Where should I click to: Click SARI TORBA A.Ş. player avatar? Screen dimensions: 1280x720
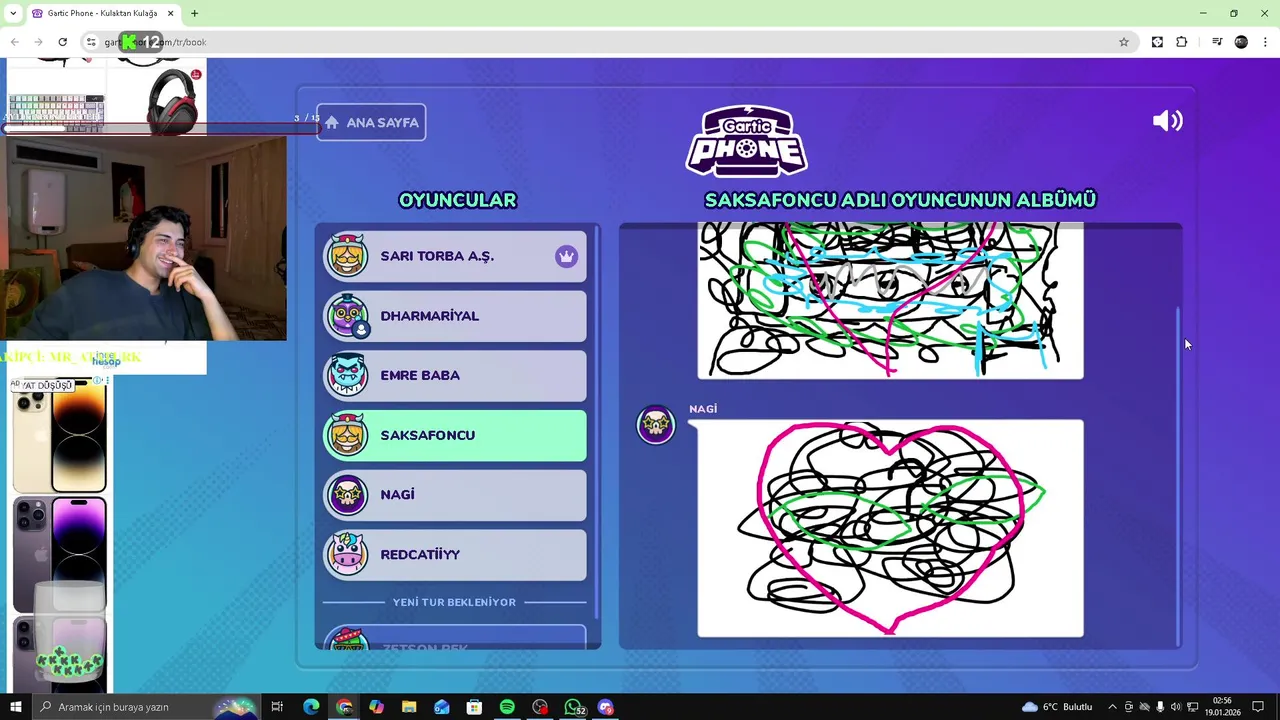(x=348, y=256)
